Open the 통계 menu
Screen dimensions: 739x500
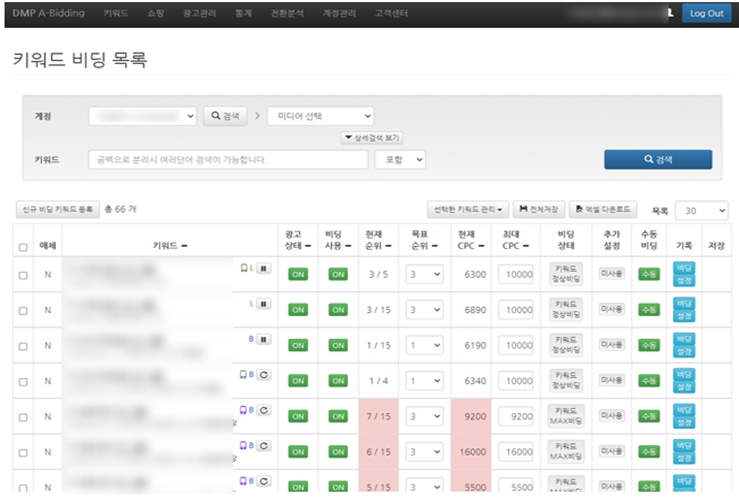[243, 13]
